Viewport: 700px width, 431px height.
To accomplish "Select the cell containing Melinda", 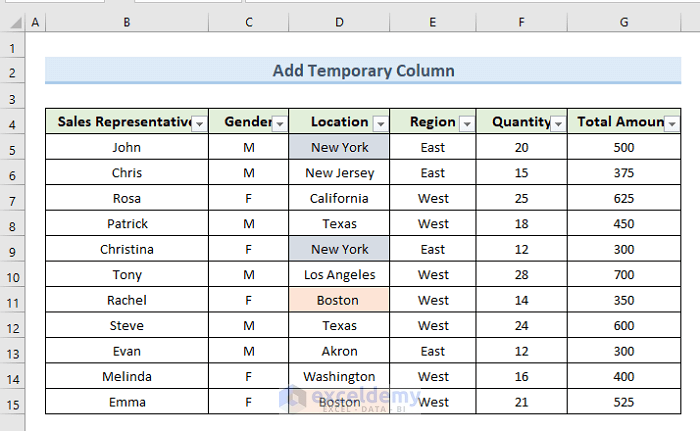I will point(127,376).
